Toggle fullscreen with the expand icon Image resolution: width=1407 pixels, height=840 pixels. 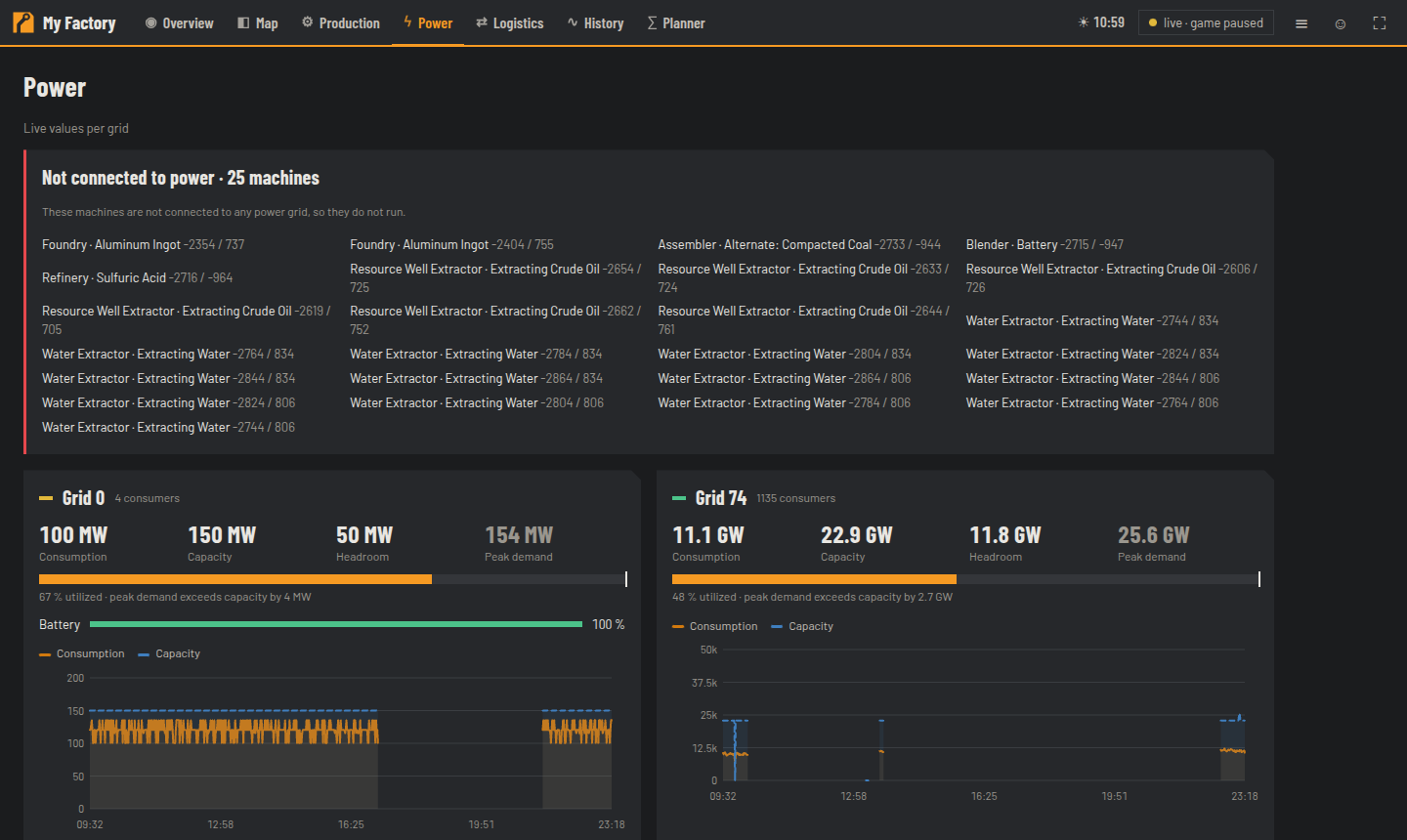pyautogui.click(x=1380, y=23)
